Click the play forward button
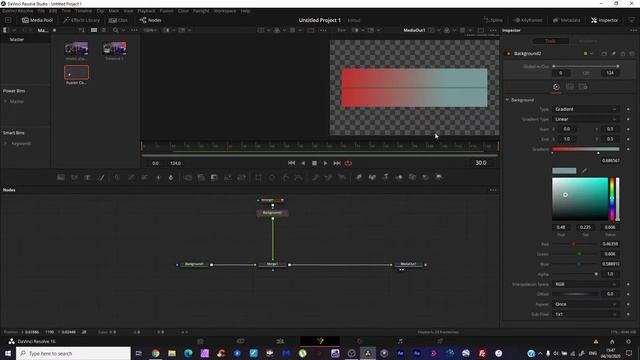 tap(325, 163)
